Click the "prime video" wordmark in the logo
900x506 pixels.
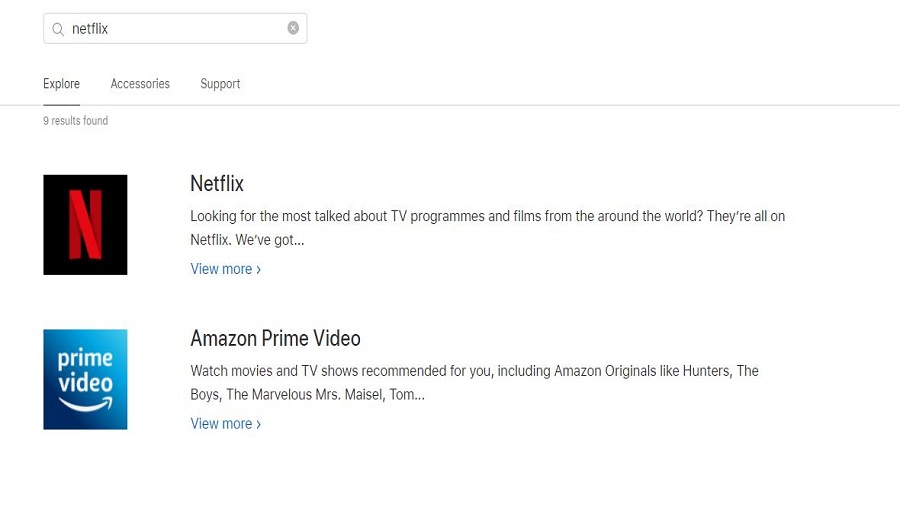85,370
